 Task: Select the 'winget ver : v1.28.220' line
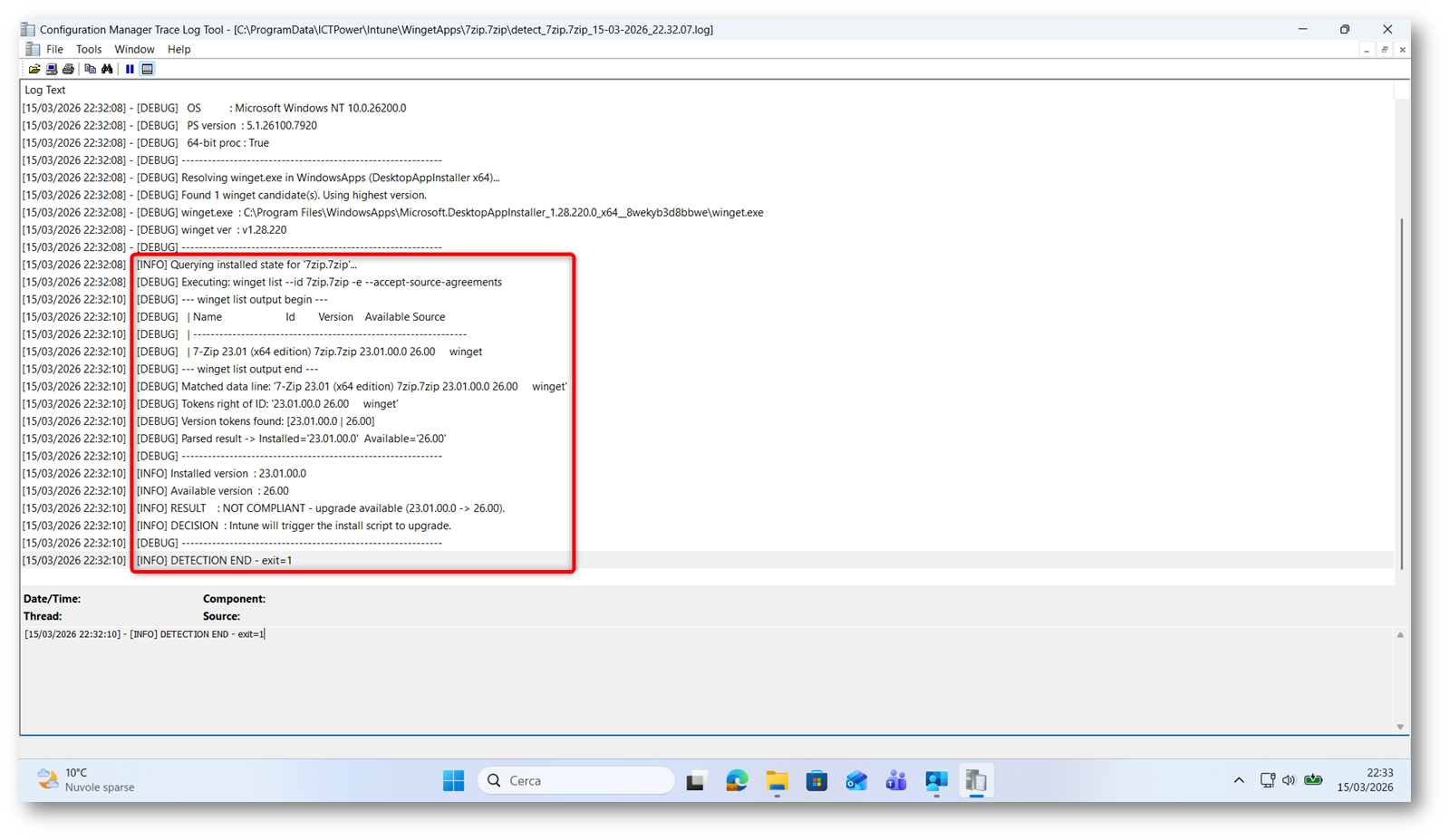(x=707, y=229)
